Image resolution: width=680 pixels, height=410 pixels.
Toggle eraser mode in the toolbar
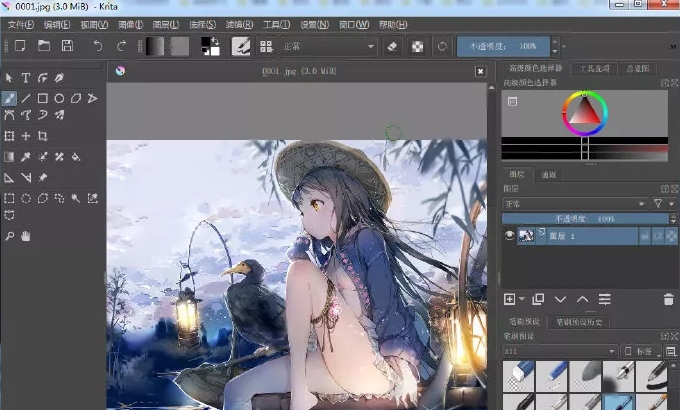point(392,46)
